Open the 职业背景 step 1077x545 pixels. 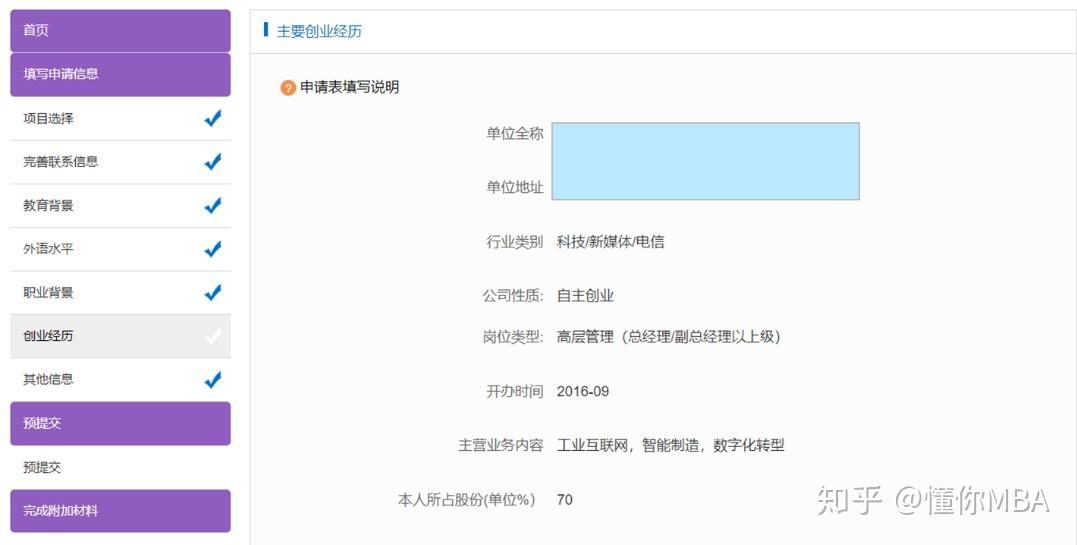48,293
